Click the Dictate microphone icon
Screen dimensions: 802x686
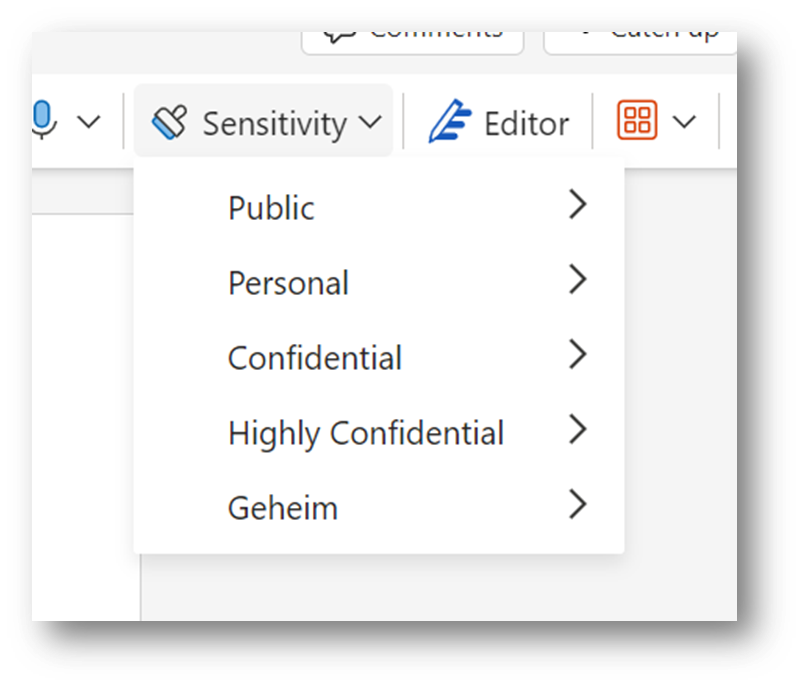coord(44,122)
